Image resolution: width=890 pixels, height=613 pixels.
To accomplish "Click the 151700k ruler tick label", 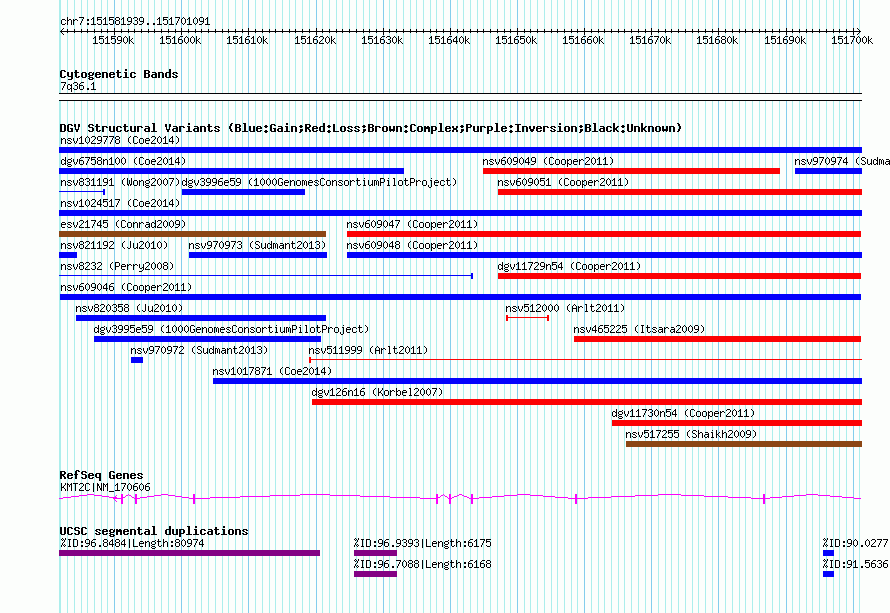I will pos(852,40).
